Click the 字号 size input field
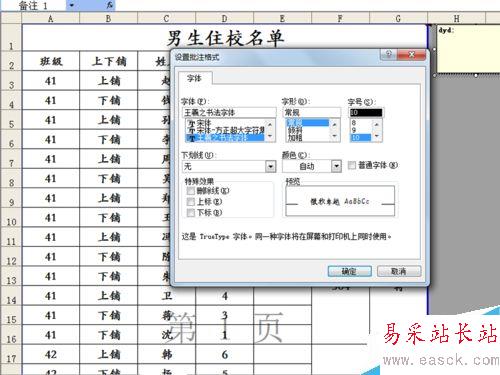 click(x=366, y=113)
